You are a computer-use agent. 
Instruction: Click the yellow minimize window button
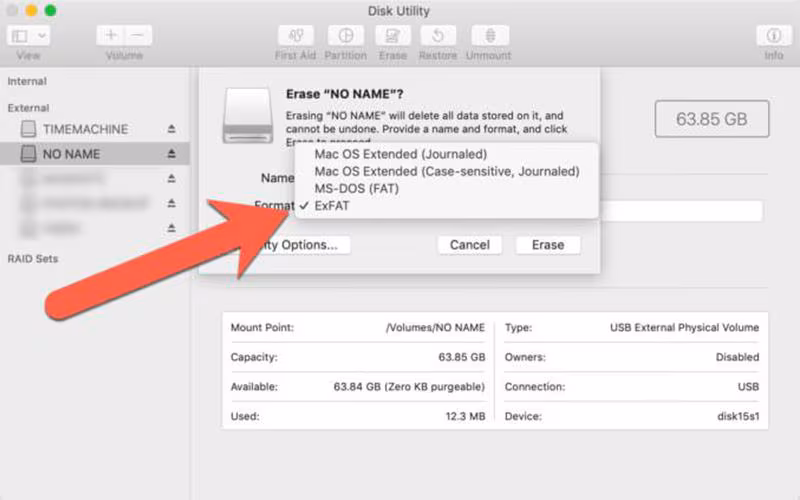31,11
